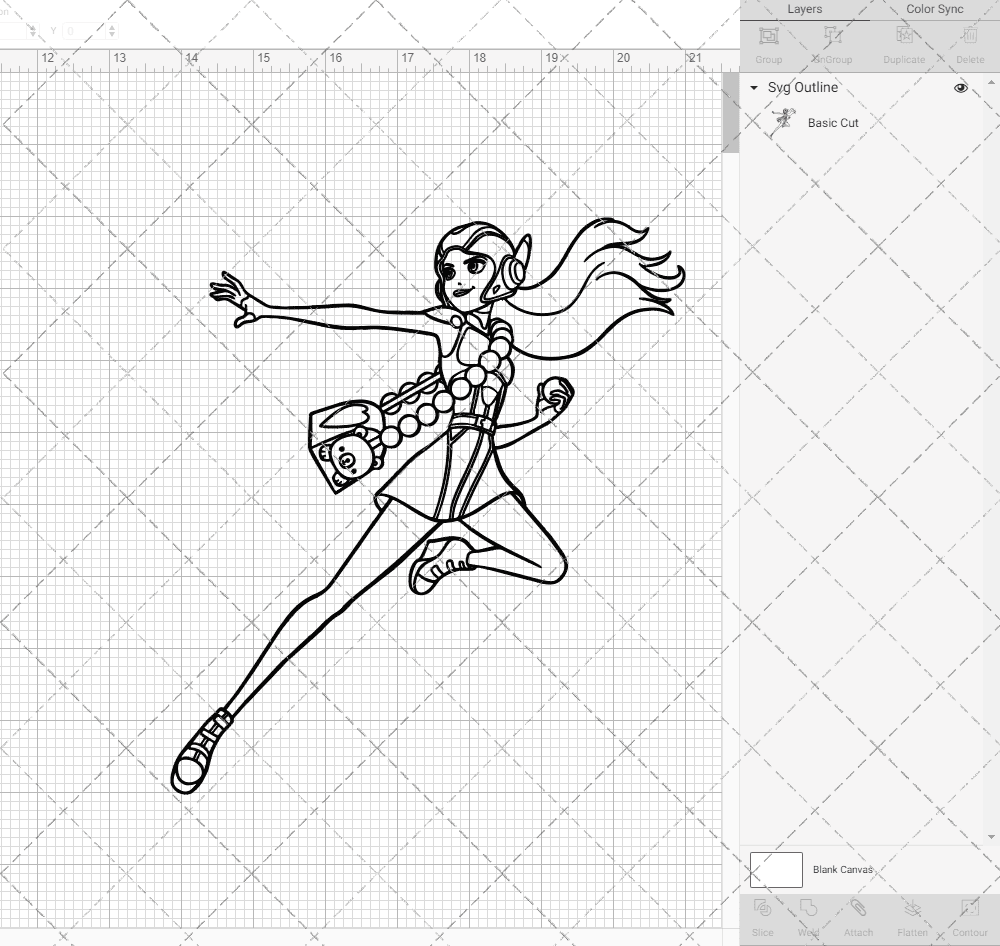Click the Duplicate icon

[x=904, y=36]
